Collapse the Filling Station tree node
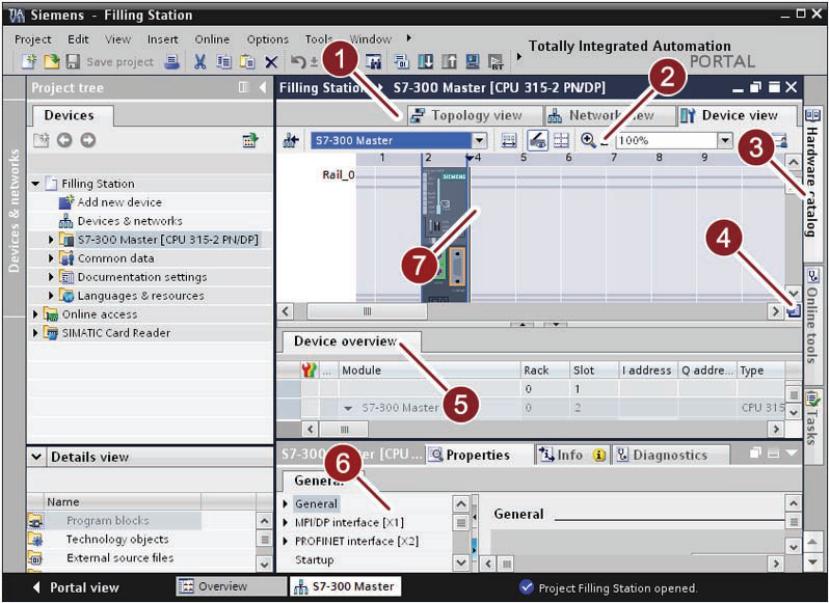Screen dimensions: 829x603 pyautogui.click(x=36, y=184)
